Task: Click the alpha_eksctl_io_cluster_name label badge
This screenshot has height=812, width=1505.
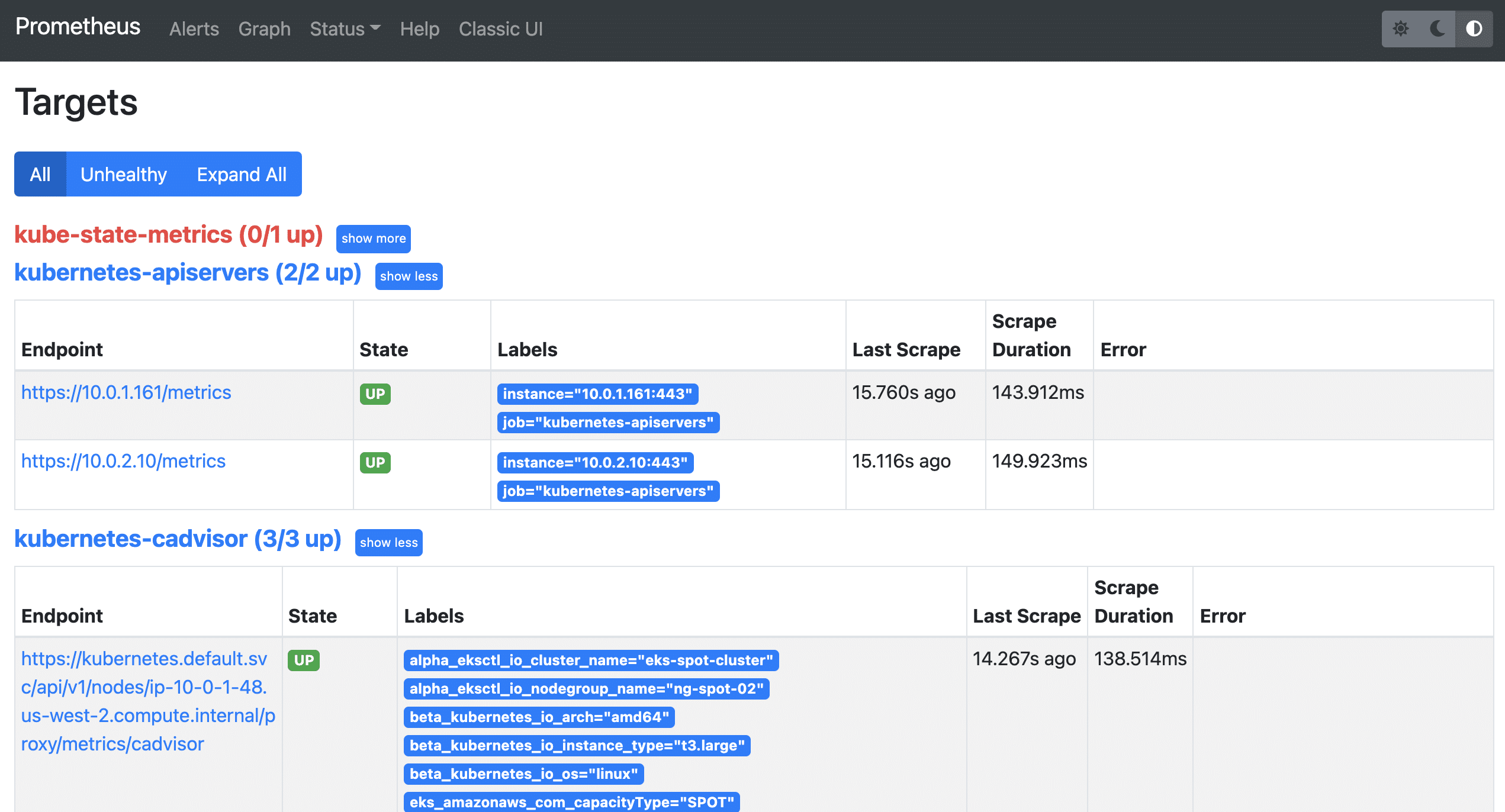Action: (591, 660)
